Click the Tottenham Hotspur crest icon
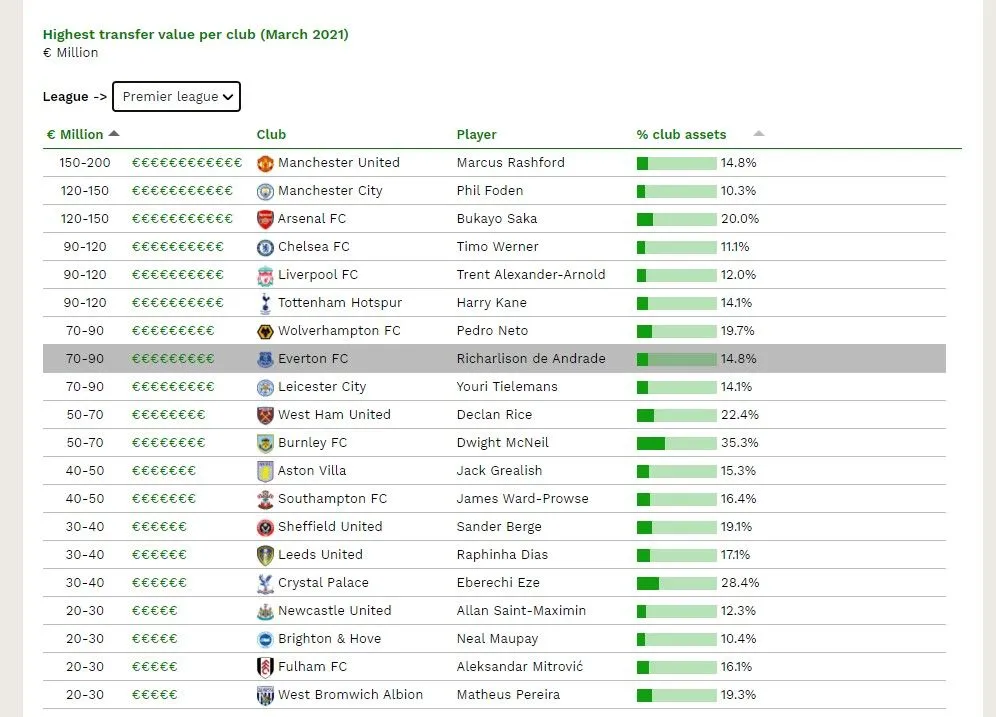 tap(265, 303)
